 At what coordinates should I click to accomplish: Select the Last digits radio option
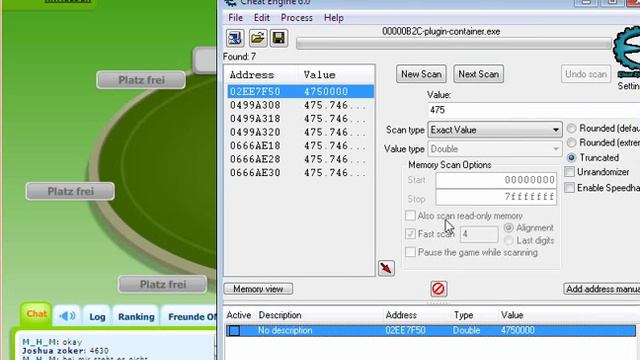[x=509, y=240]
